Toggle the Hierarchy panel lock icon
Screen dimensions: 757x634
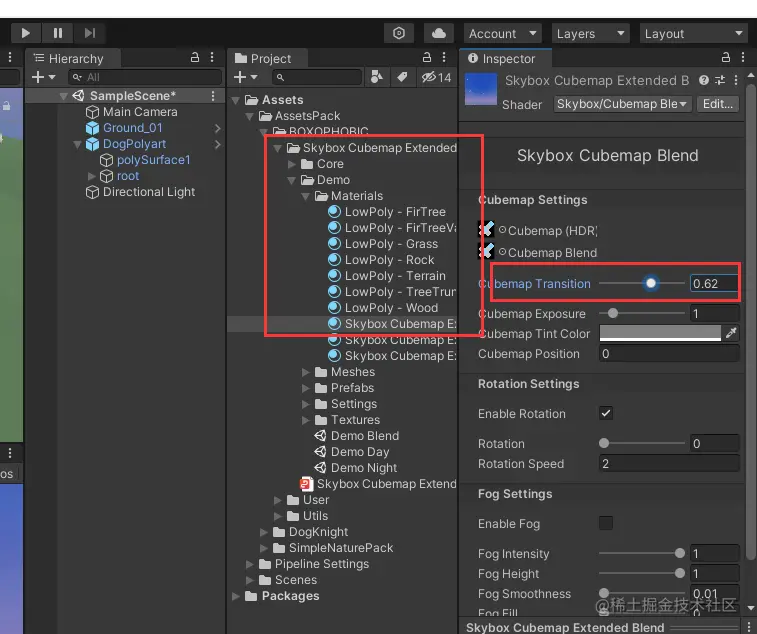195,57
